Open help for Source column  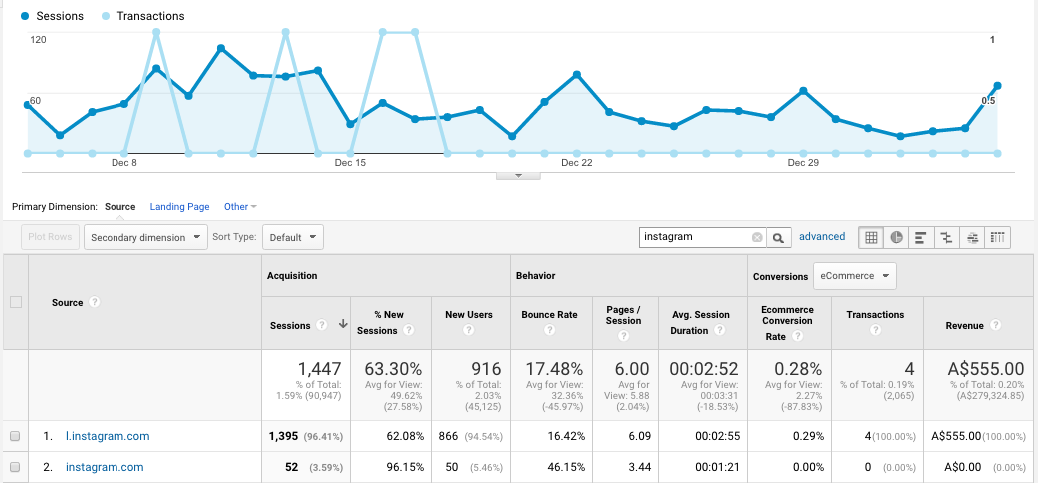(95, 302)
